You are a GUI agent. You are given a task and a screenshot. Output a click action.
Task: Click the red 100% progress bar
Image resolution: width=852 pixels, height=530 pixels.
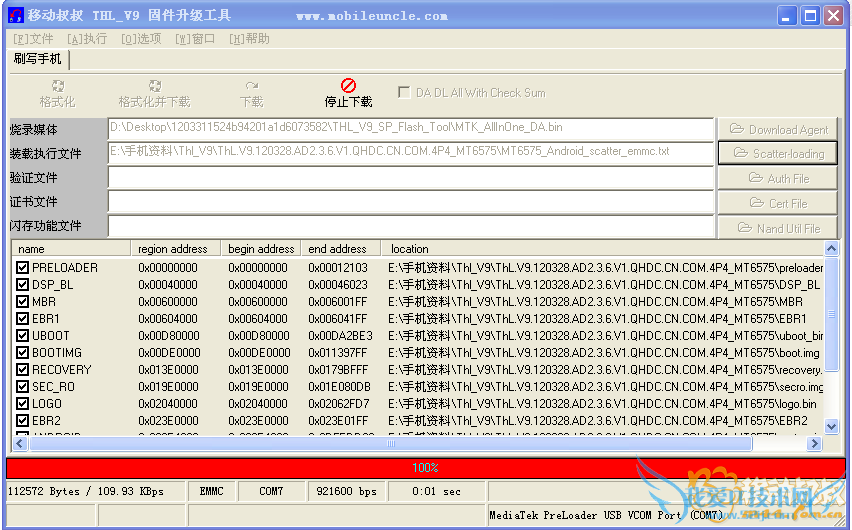click(x=425, y=468)
